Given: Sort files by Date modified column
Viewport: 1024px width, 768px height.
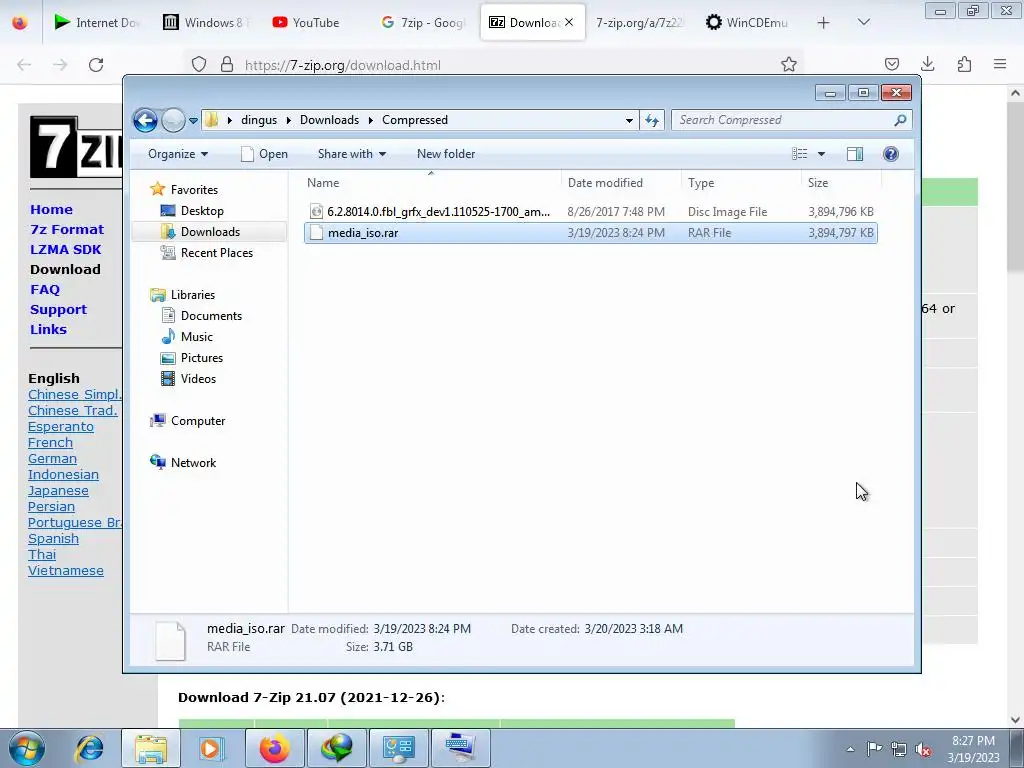Looking at the screenshot, I should point(621,183).
